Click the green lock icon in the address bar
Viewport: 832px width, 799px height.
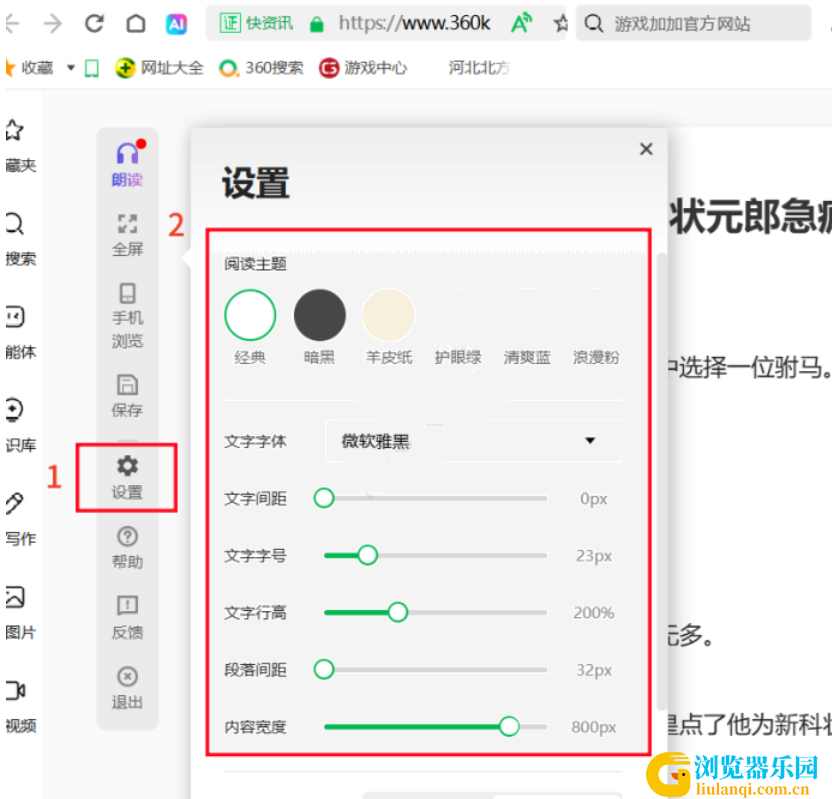click(317, 24)
